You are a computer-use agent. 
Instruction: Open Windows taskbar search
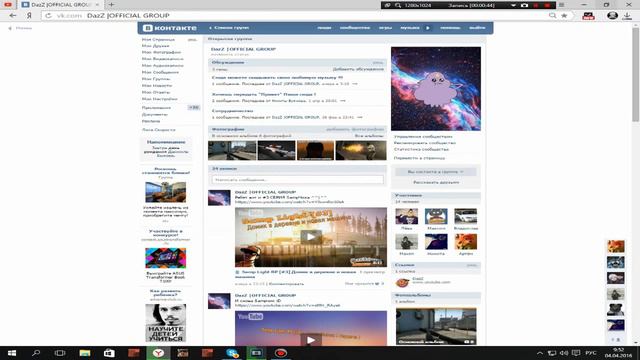pos(36,353)
